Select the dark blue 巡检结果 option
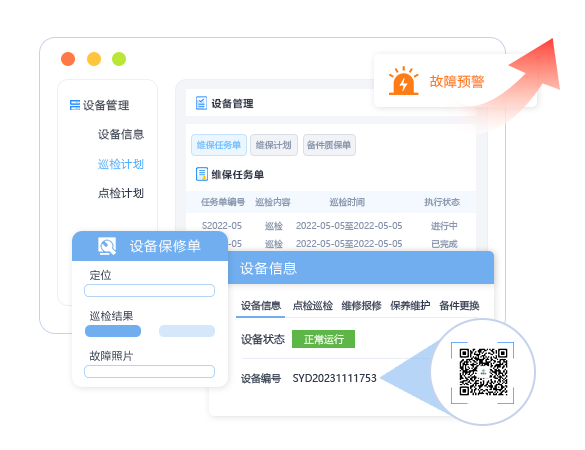Image resolution: width=585 pixels, height=450 pixels. (113, 331)
